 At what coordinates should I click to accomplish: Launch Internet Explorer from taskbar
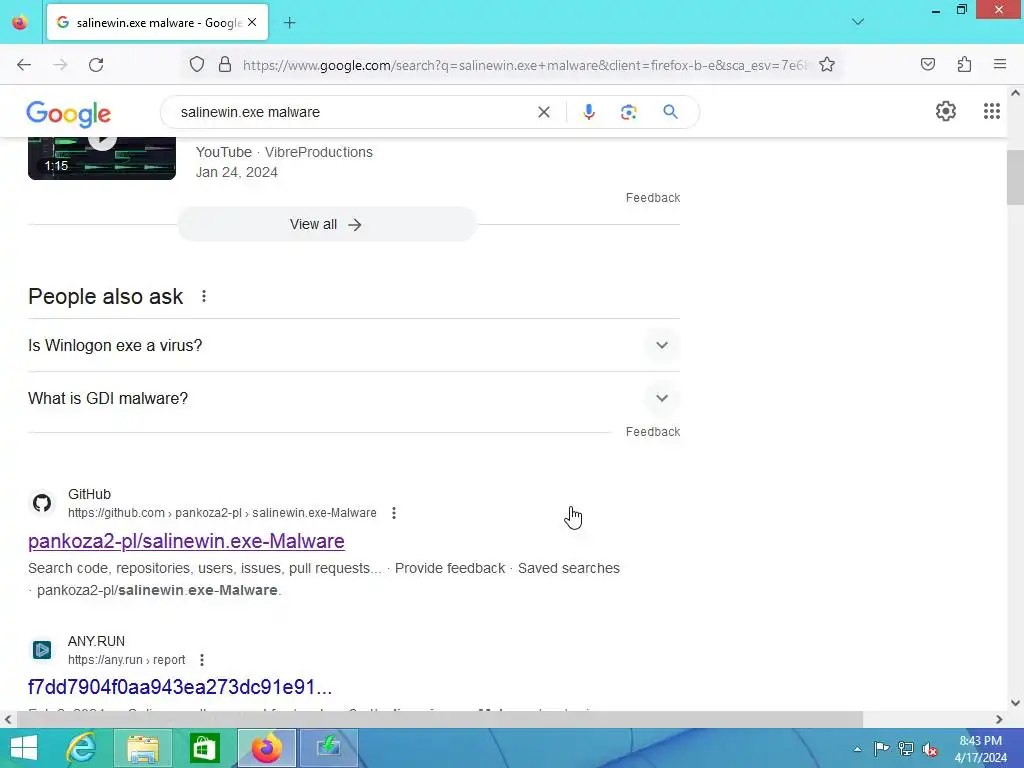[81, 748]
